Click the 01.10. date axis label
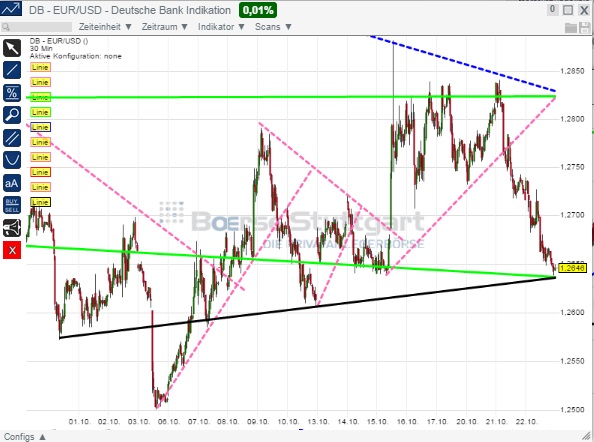 [79, 422]
